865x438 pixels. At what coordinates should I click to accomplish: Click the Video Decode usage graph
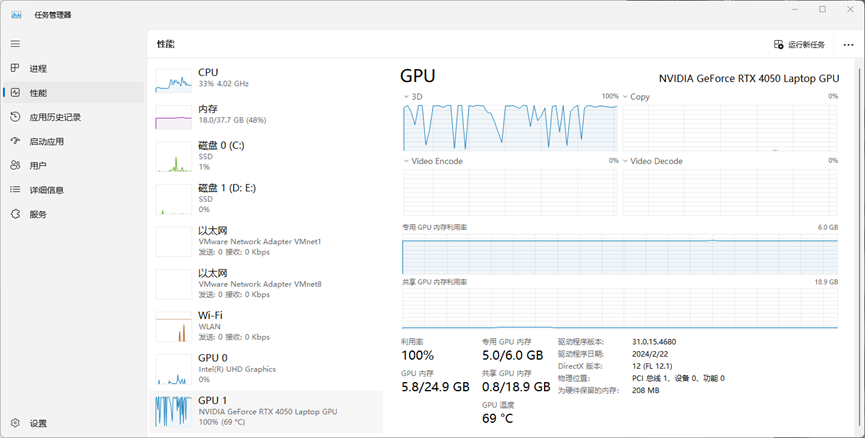(730, 191)
